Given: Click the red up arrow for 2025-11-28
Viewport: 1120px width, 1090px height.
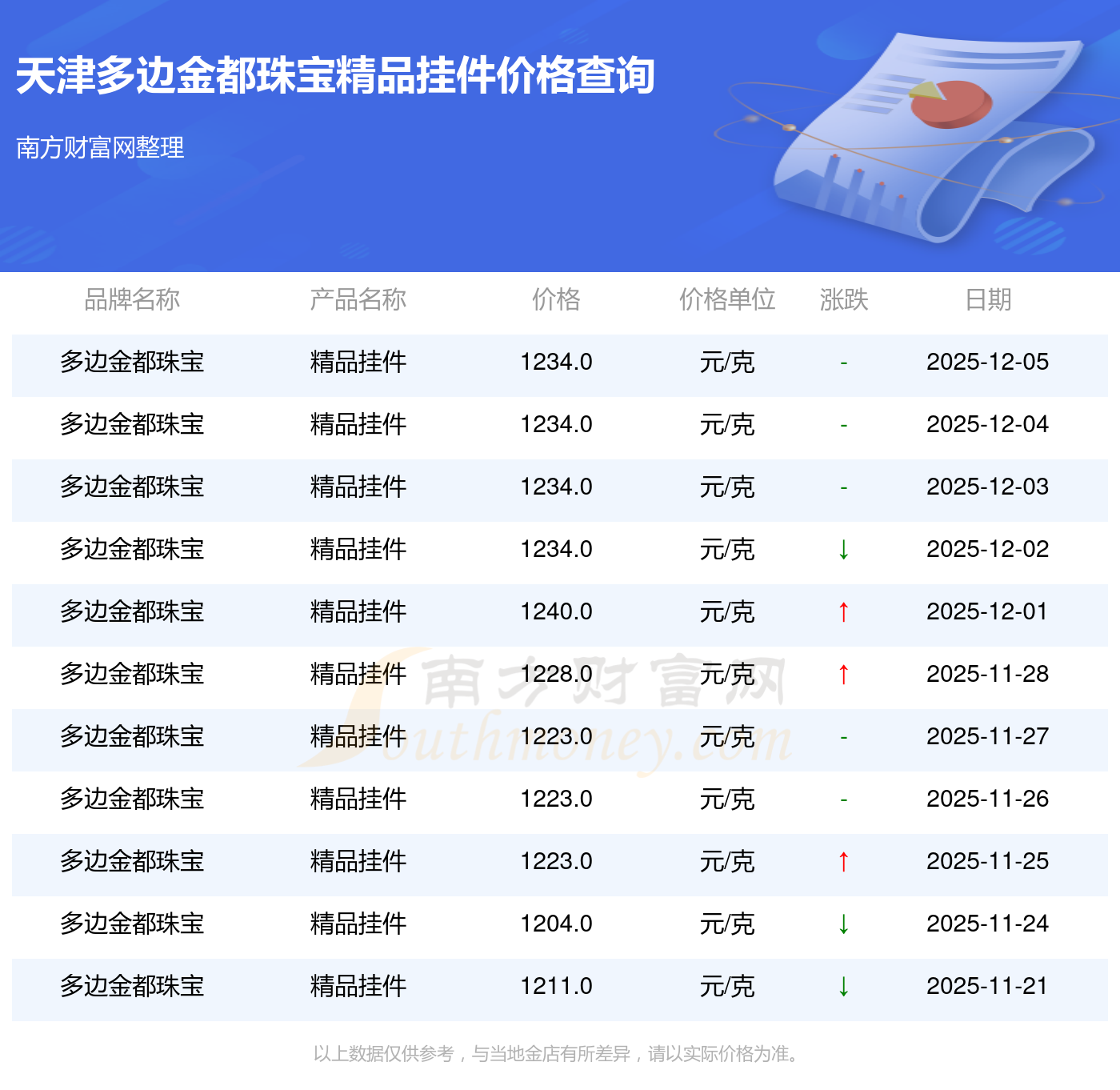Looking at the screenshot, I should pyautogui.click(x=843, y=675).
